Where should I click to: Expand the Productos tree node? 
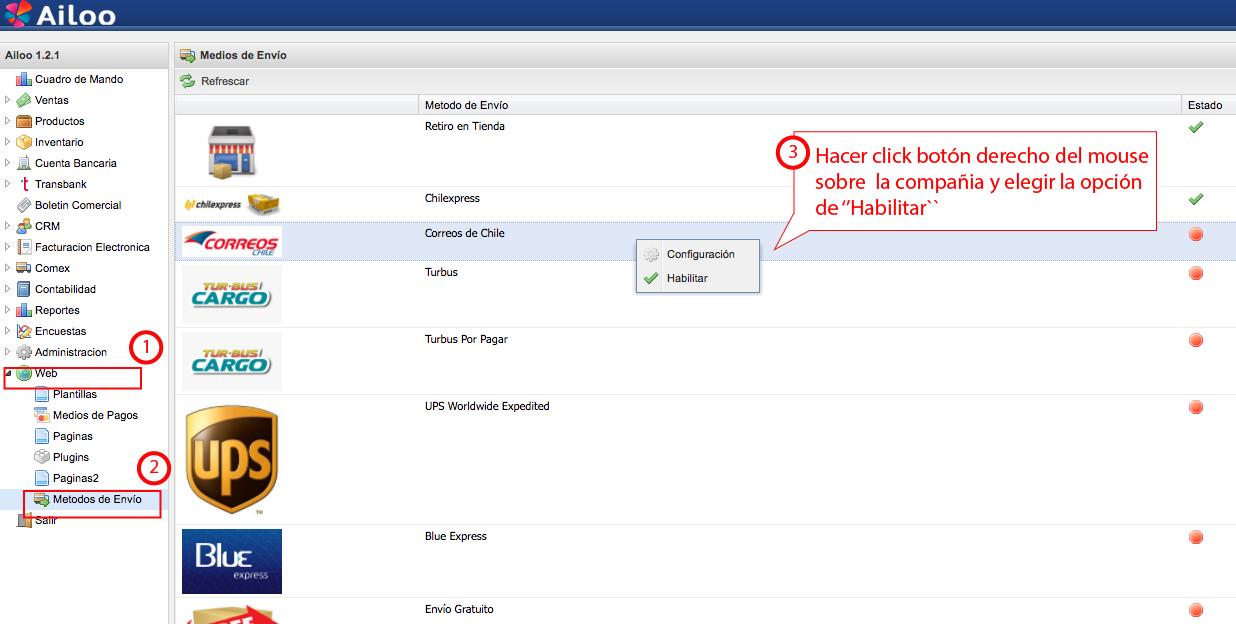(8, 121)
